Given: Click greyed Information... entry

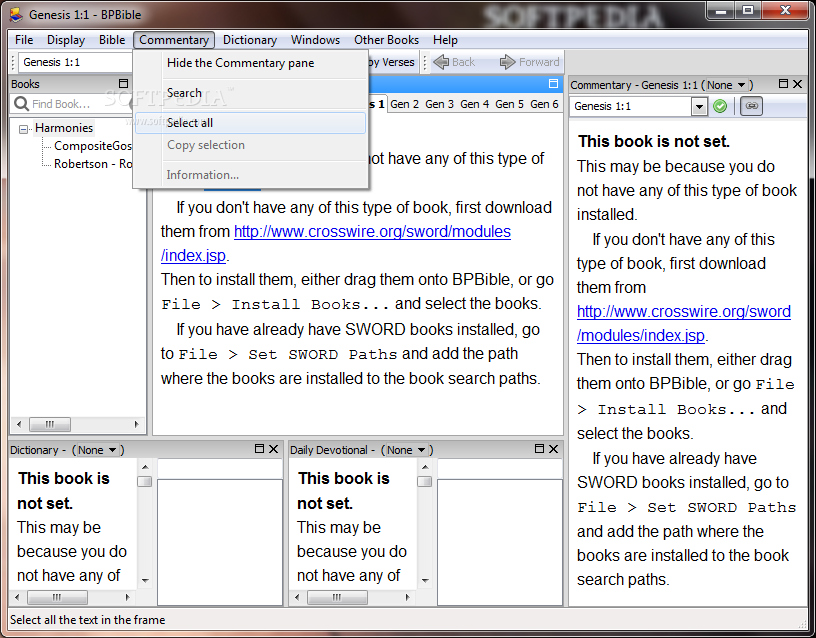Looking at the screenshot, I should (x=250, y=175).
